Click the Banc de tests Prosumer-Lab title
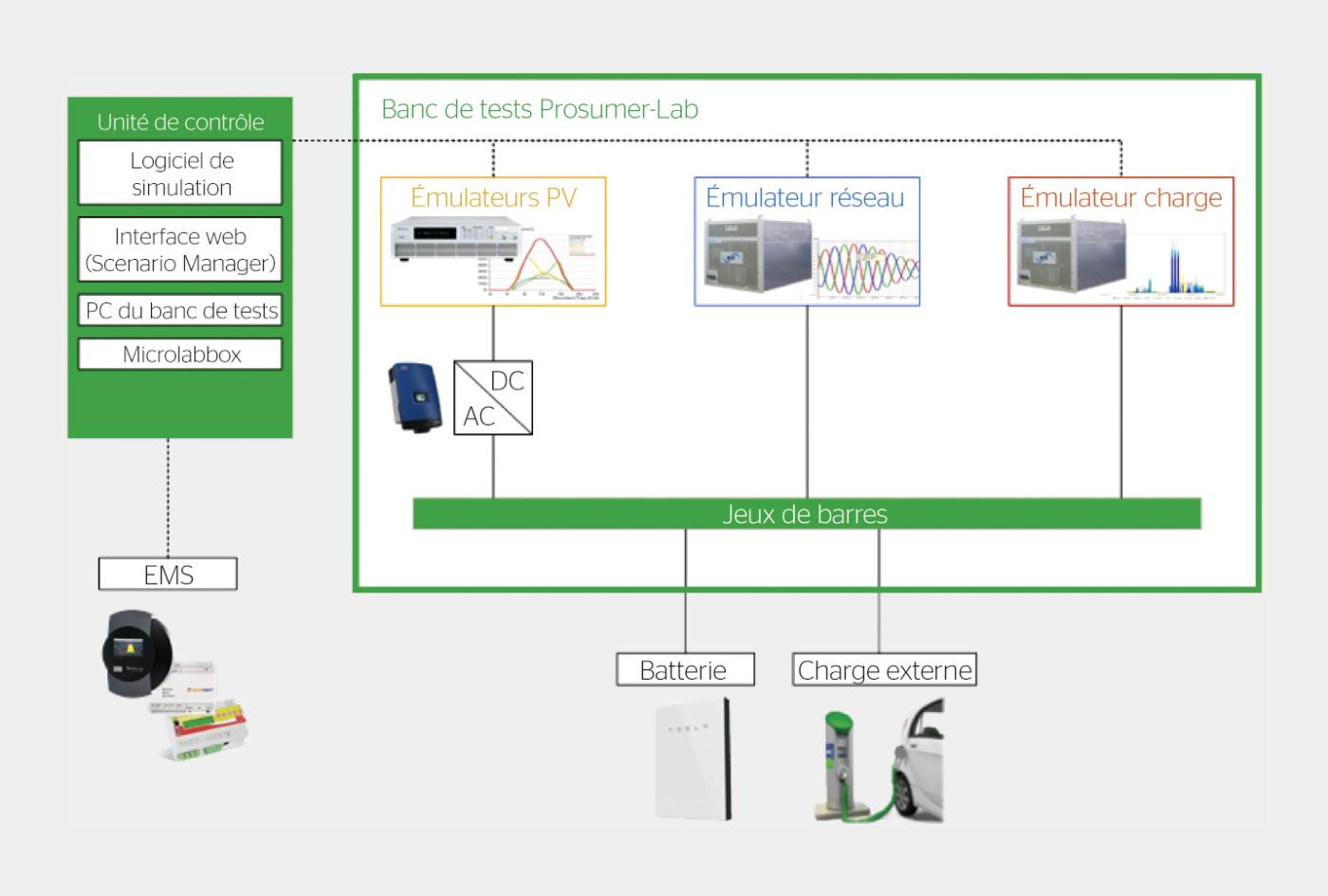 (540, 109)
